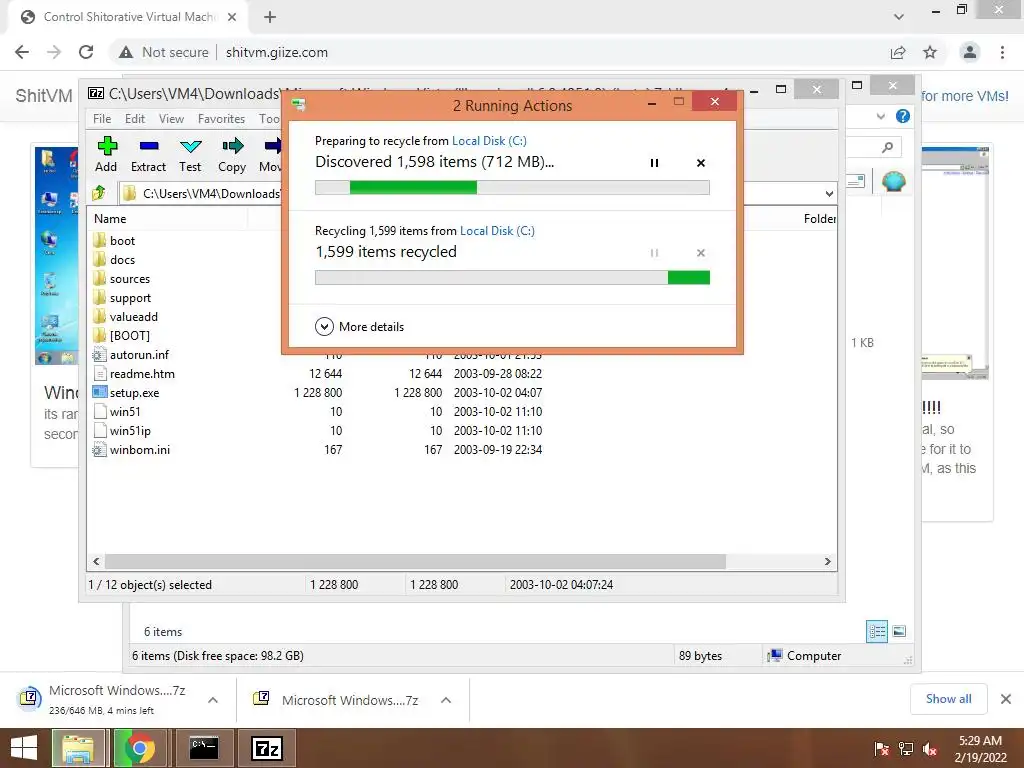Image resolution: width=1024 pixels, height=768 pixels.
Task: Go up one folder level in 7-Zip
Action: coord(99,193)
